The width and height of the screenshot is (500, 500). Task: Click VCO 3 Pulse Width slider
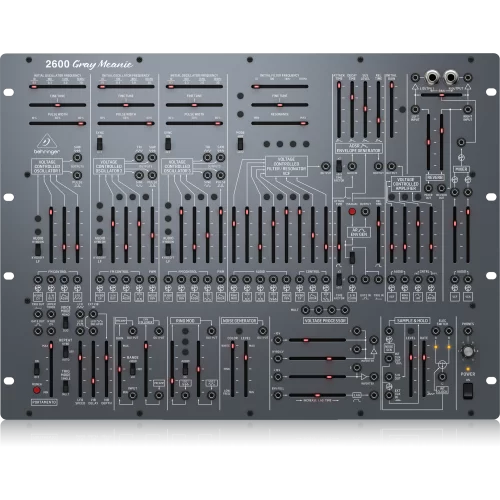[x=194, y=123]
